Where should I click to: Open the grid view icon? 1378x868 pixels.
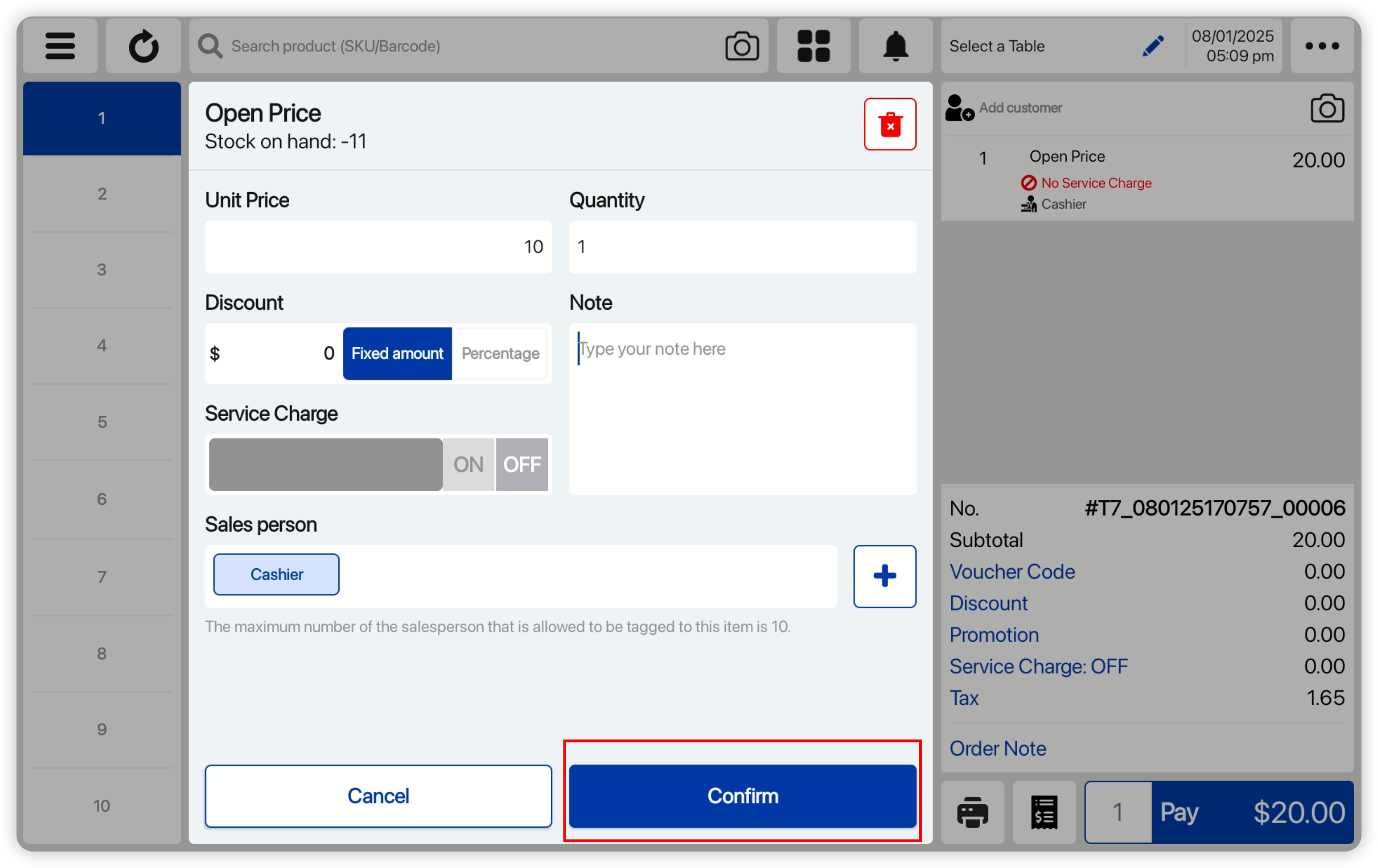813,46
